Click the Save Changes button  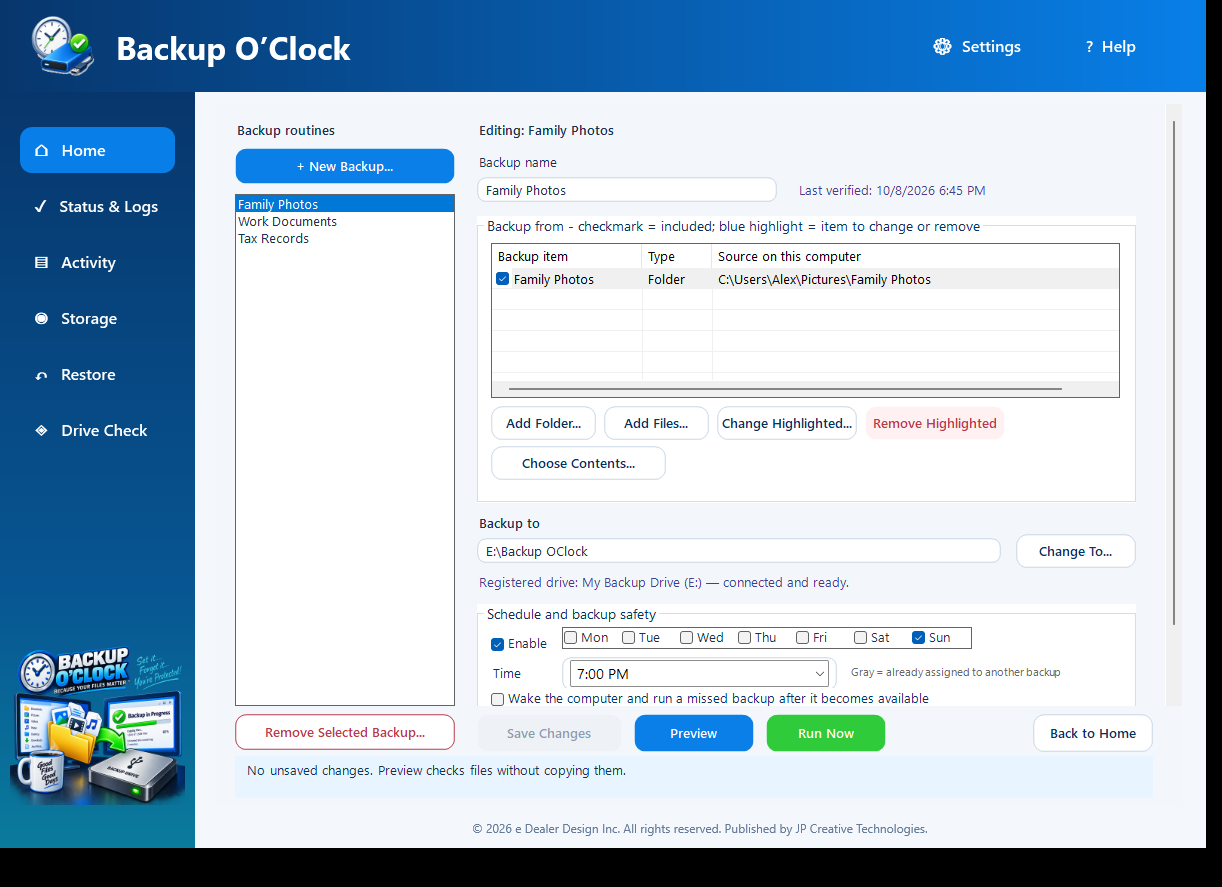click(549, 733)
